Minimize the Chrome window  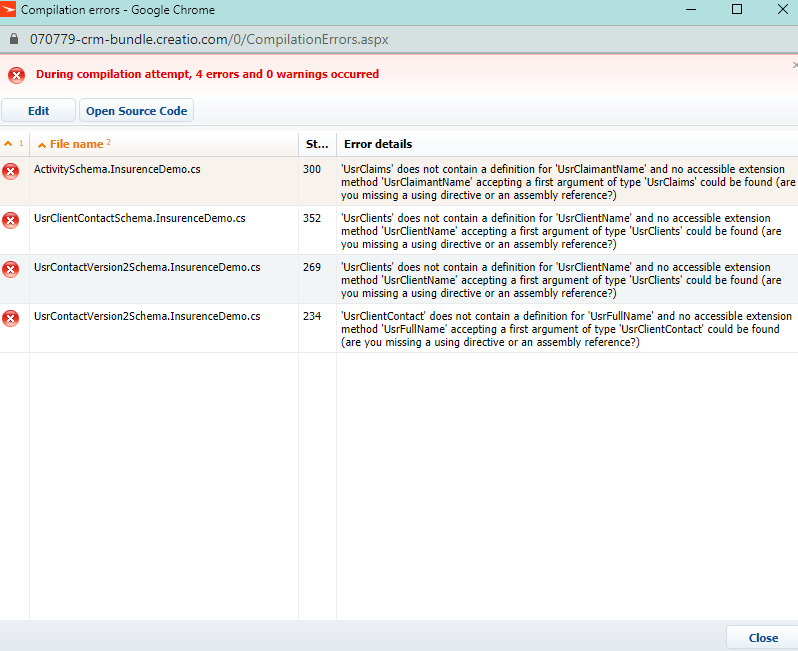click(691, 10)
